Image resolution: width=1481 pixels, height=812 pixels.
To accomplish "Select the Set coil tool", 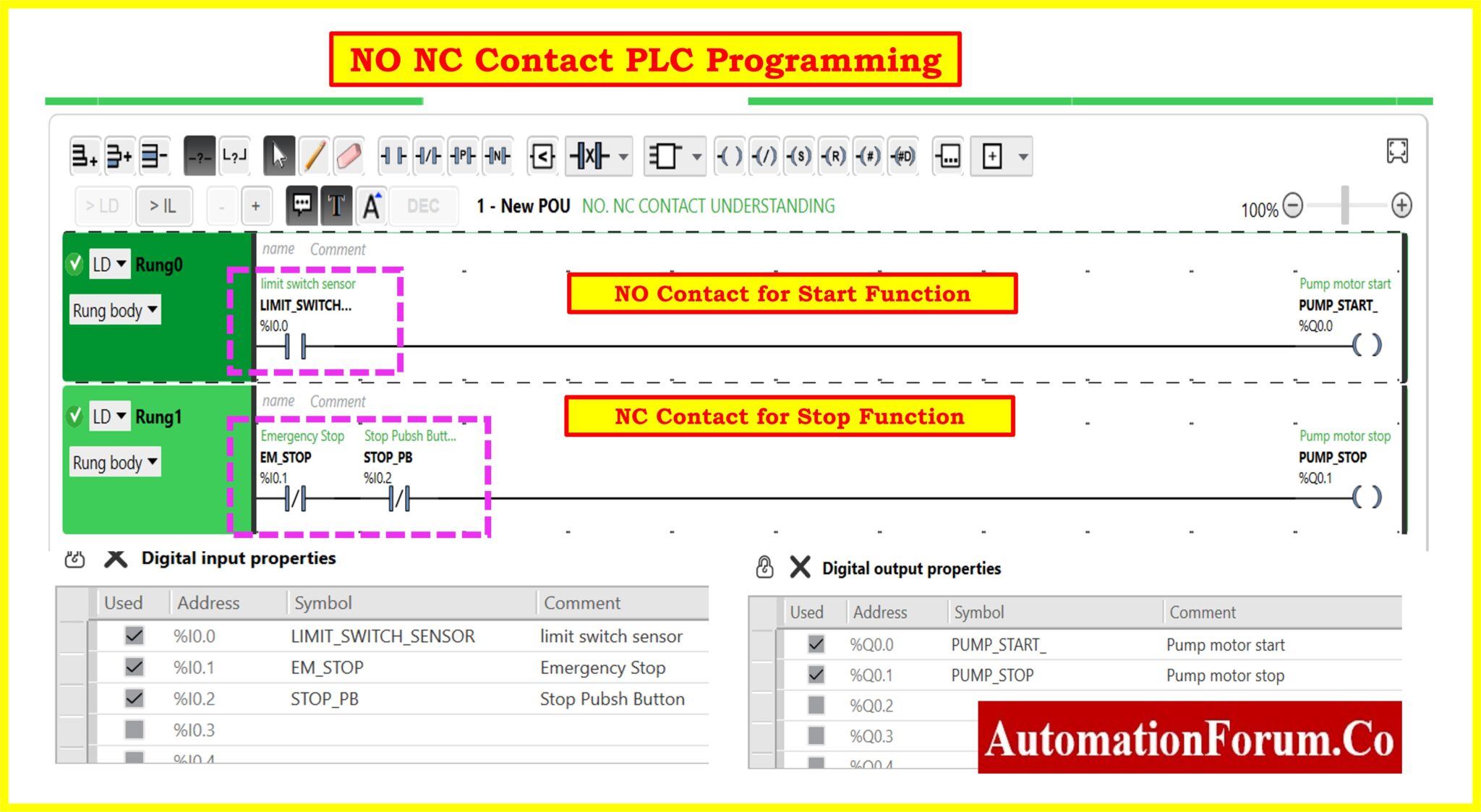I will coord(800,156).
